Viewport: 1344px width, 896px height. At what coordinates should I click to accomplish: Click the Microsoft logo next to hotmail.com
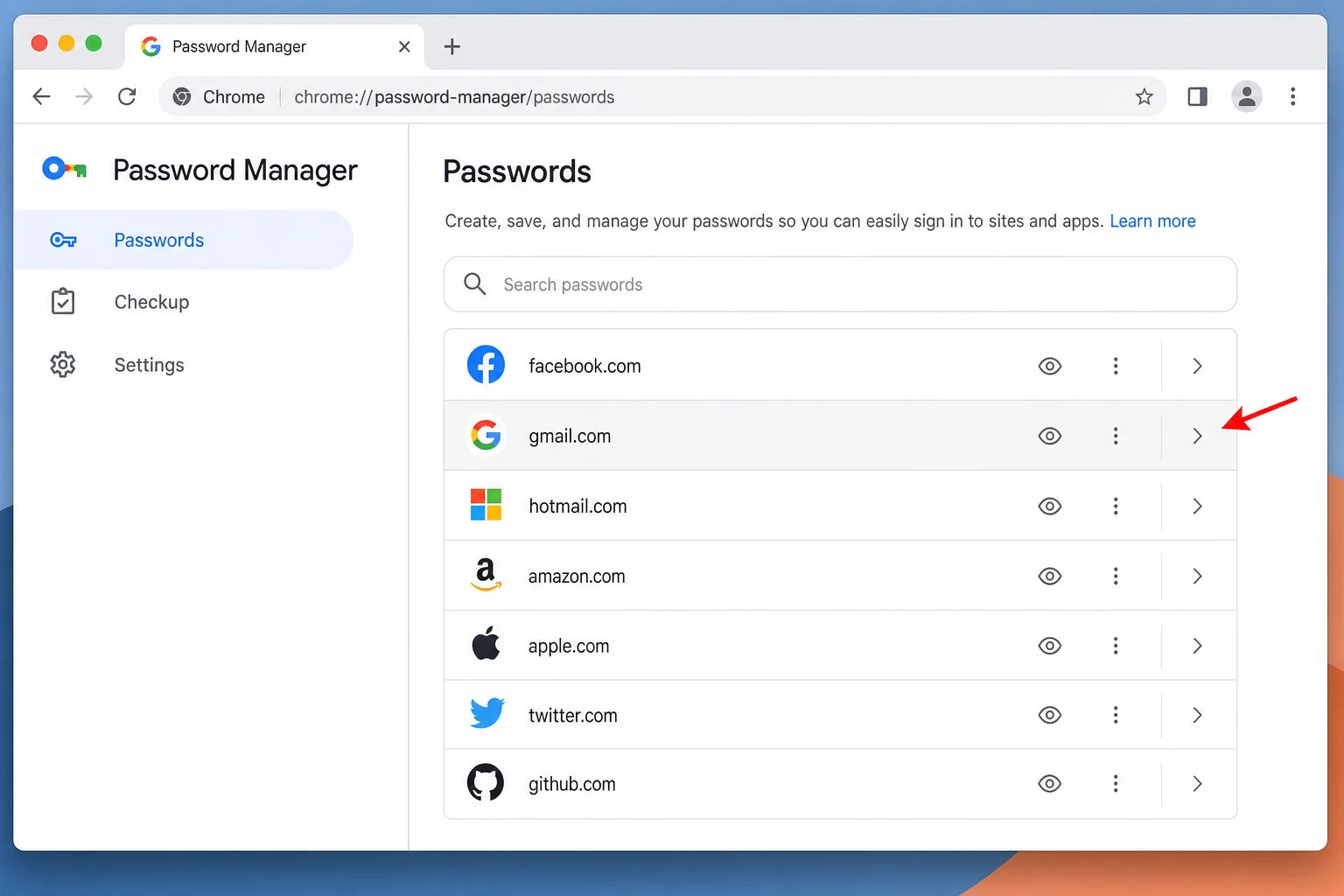click(486, 505)
